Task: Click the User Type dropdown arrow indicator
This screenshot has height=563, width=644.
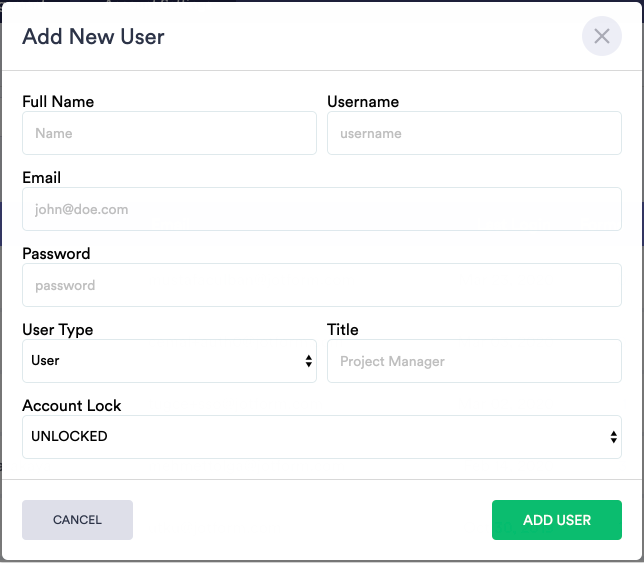Action: click(x=309, y=361)
